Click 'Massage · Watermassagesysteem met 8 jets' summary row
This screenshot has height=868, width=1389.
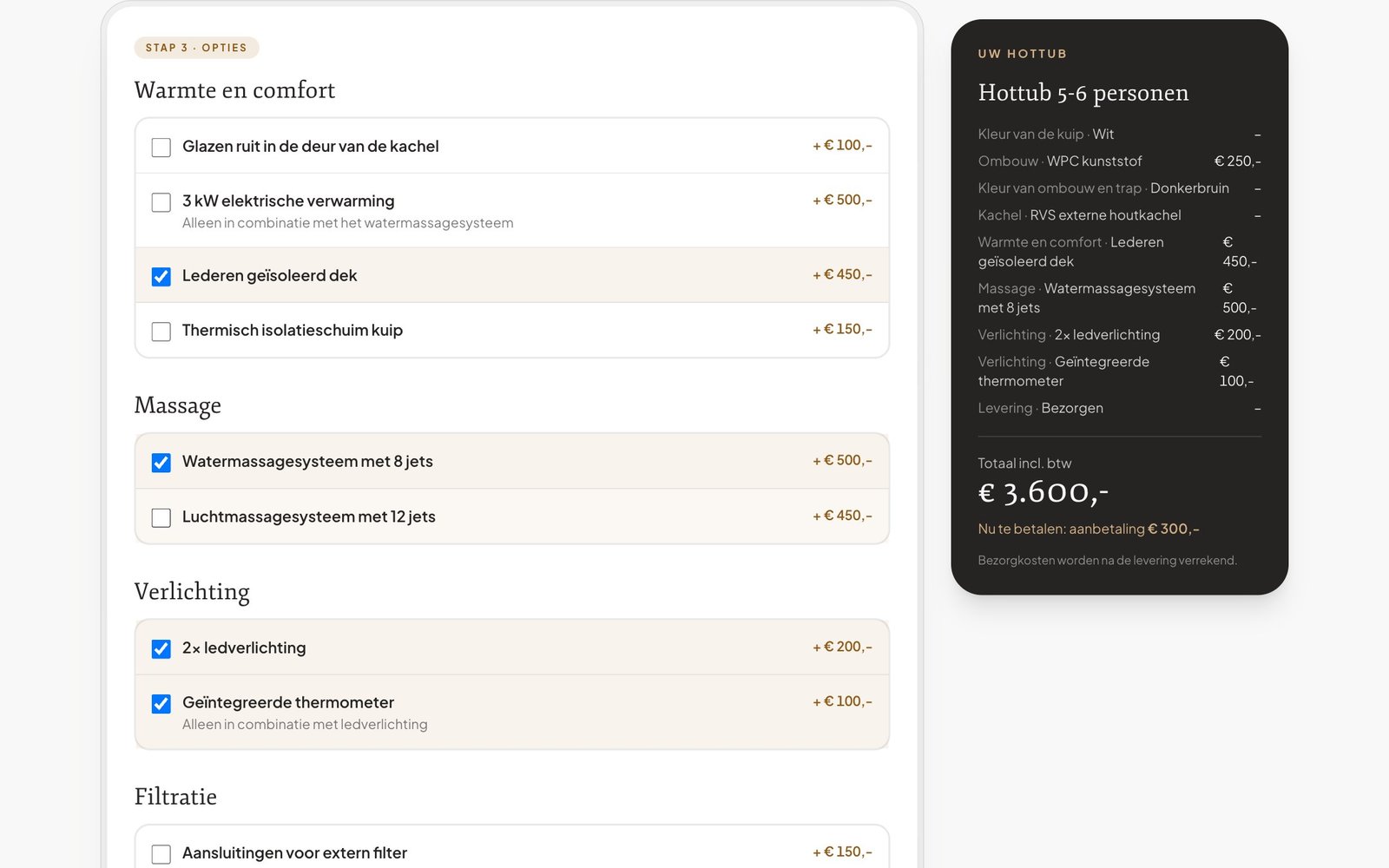coord(1120,298)
